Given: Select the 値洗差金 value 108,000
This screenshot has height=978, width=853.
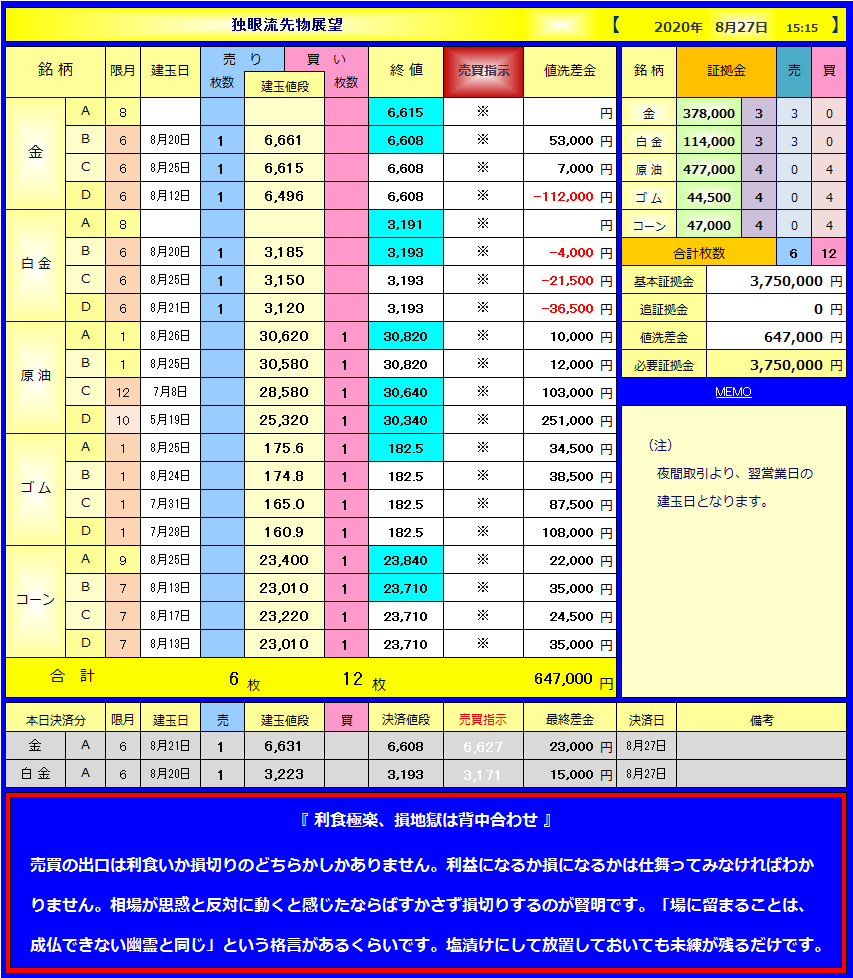Looking at the screenshot, I should (567, 533).
